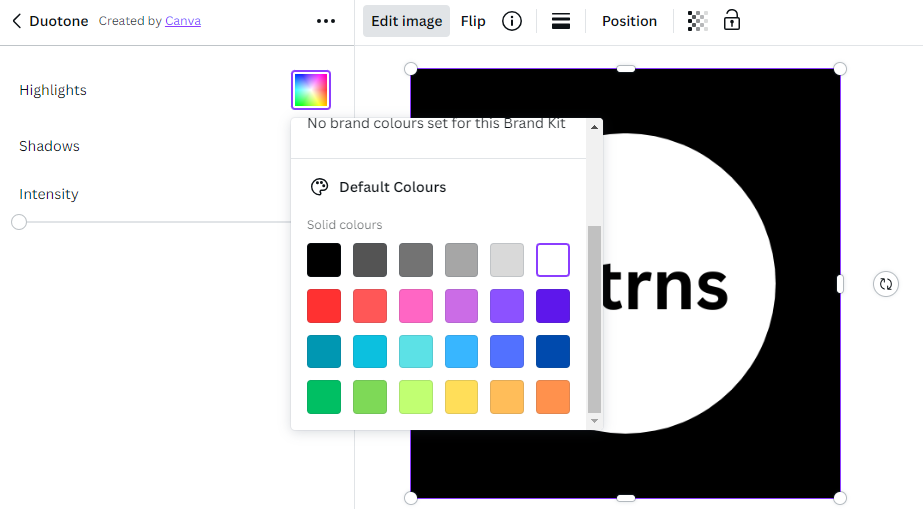Select the deep indigo purple swatch

[x=553, y=305]
